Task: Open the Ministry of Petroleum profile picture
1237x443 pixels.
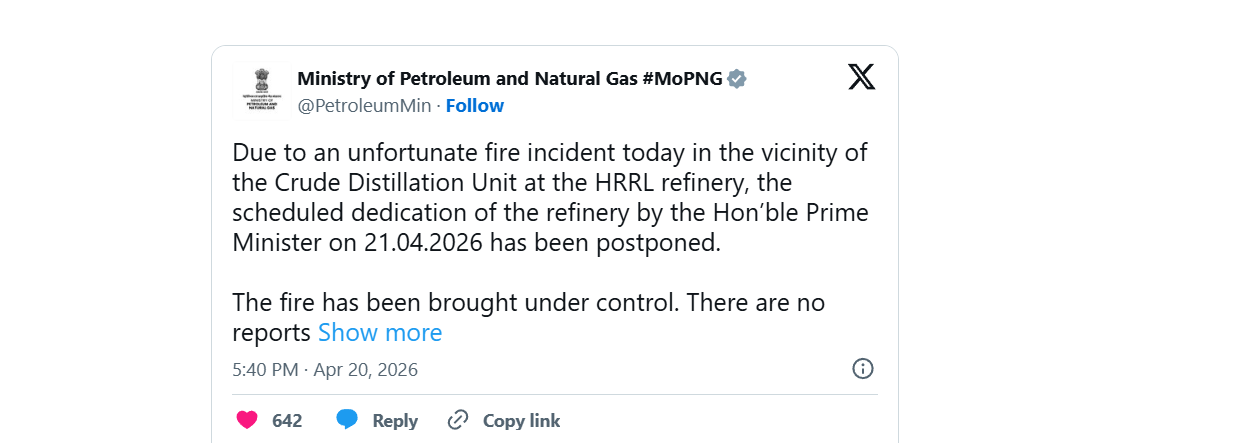Action: pos(262,92)
